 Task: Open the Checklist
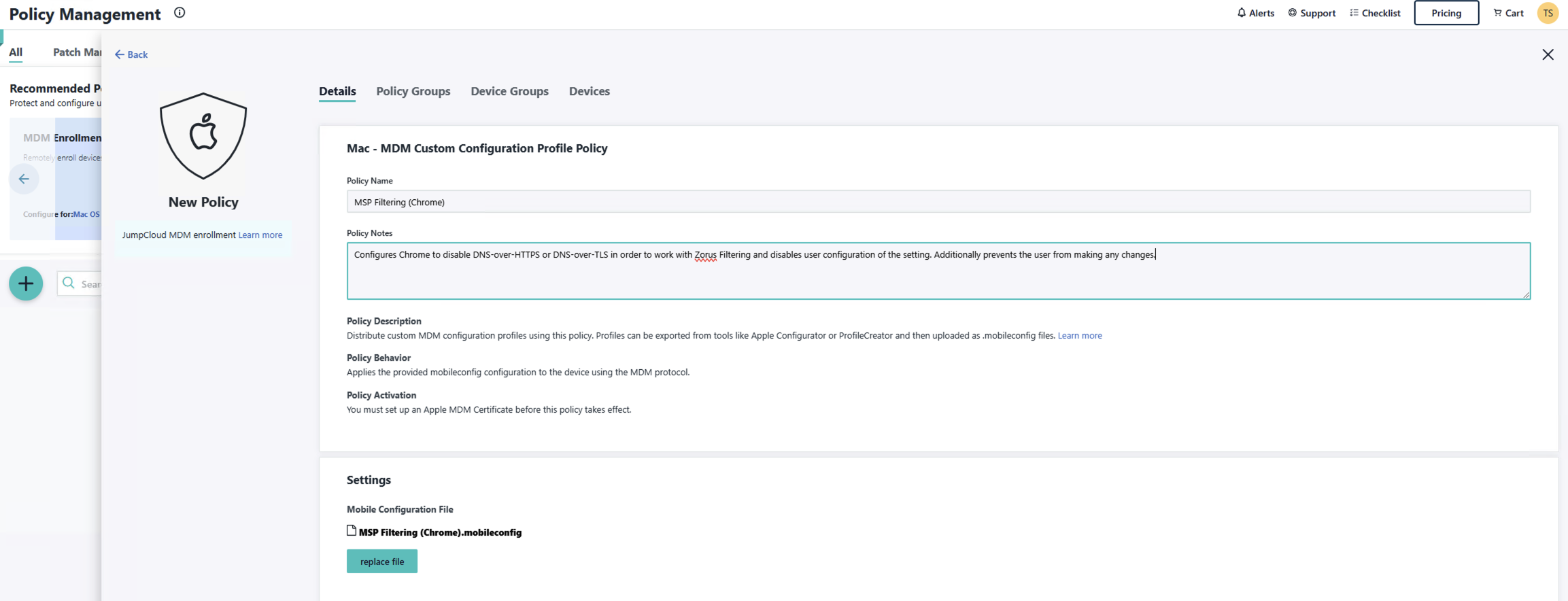(x=1375, y=13)
